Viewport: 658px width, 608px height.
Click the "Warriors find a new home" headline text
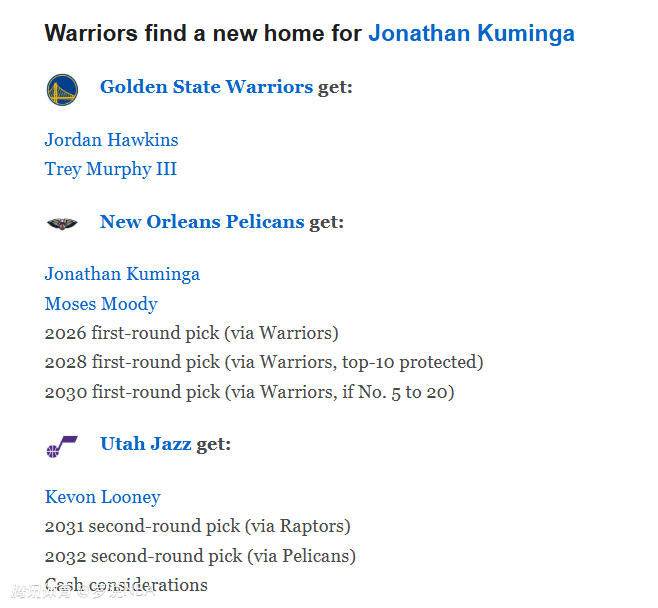pyautogui.click(x=203, y=34)
